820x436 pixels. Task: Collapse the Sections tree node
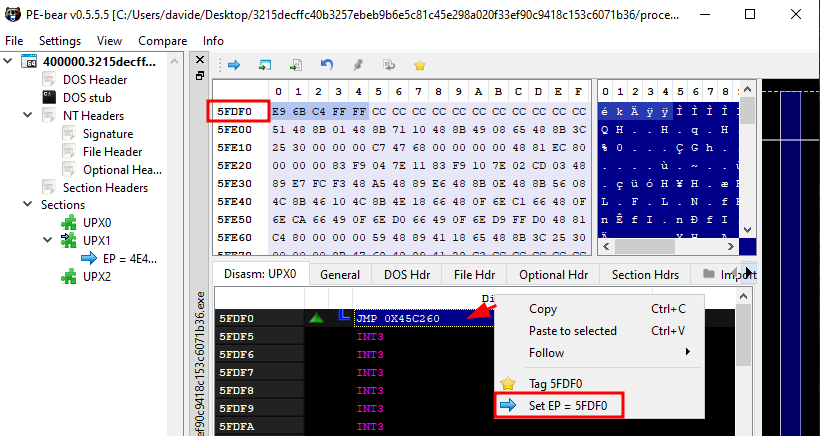coord(9,205)
